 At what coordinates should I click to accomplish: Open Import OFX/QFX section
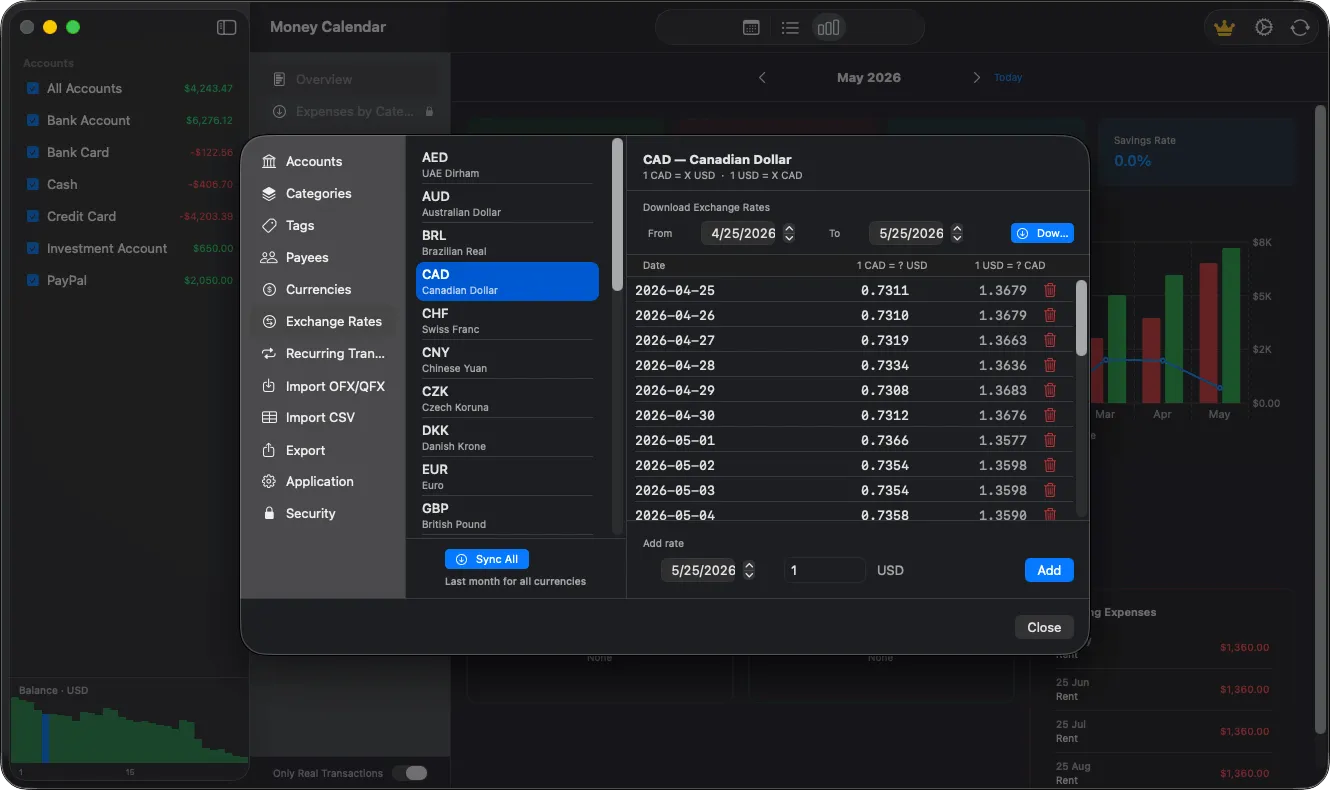(322, 386)
